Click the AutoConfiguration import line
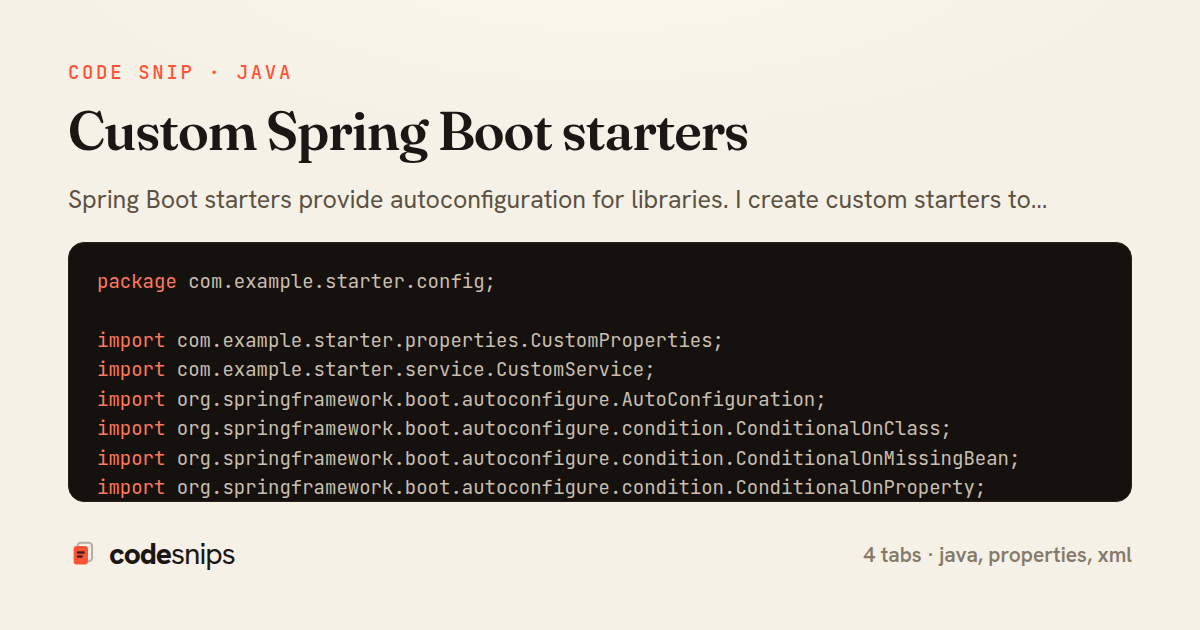The height and width of the screenshot is (630, 1200). click(462, 399)
